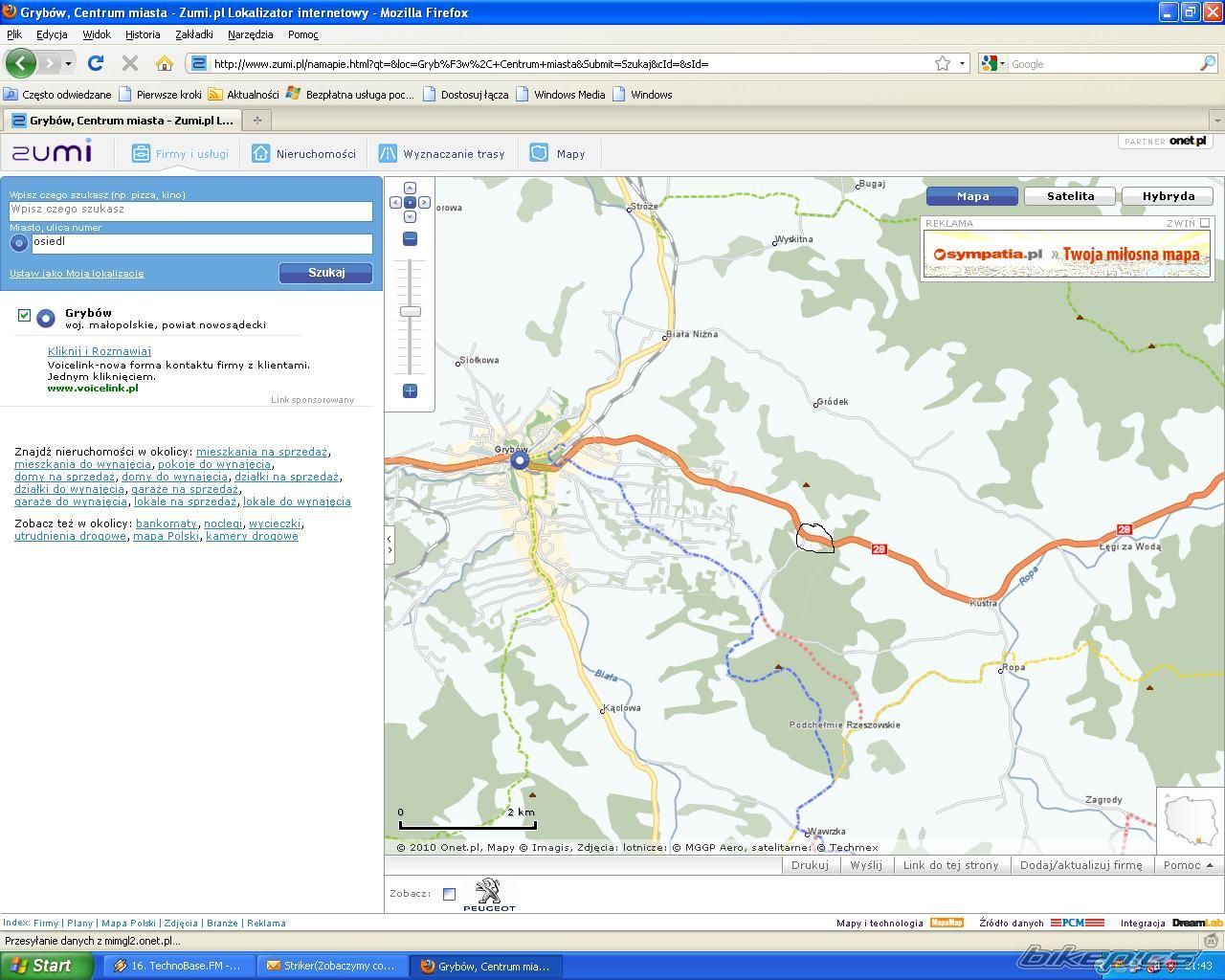Bookmark page with the star icon
Image resolution: width=1225 pixels, height=980 pixels.
point(943,63)
